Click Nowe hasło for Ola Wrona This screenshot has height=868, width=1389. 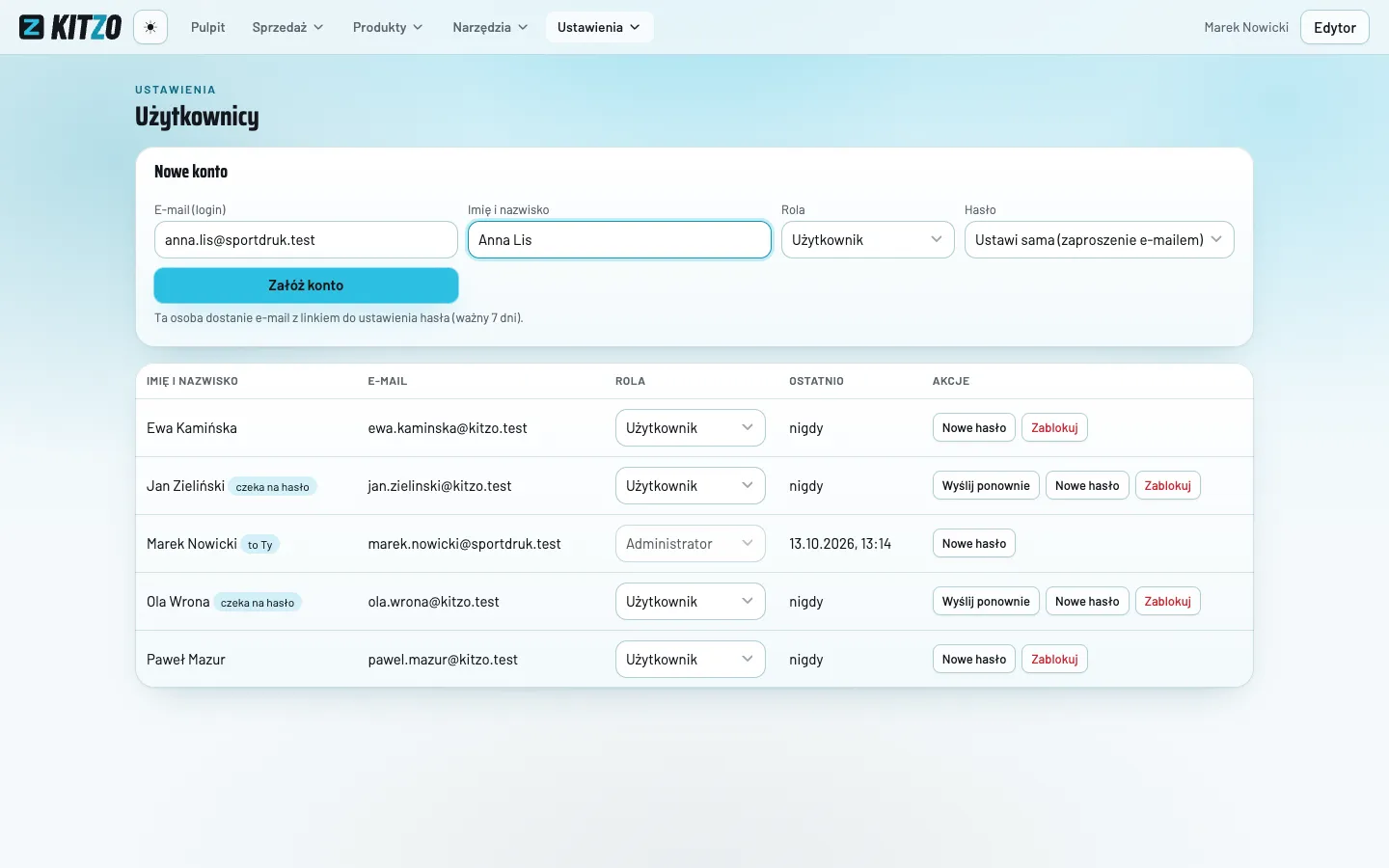[x=1087, y=602]
